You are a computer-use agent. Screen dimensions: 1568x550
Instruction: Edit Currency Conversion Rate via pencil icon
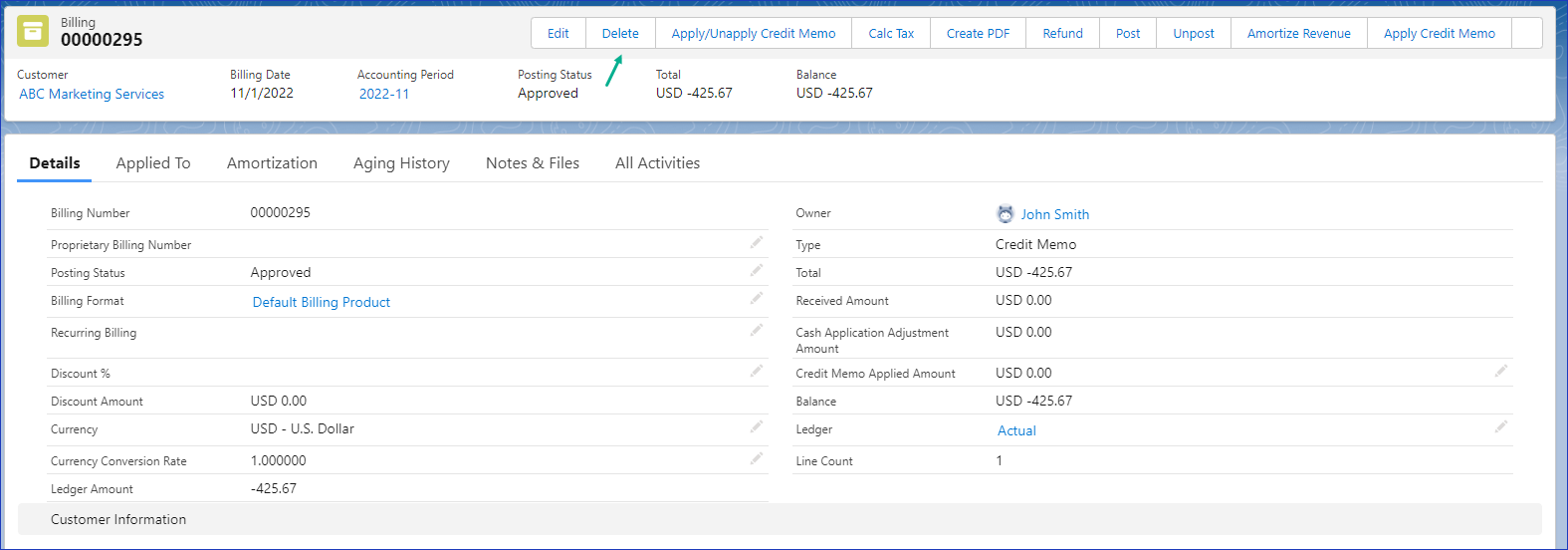pos(757,458)
